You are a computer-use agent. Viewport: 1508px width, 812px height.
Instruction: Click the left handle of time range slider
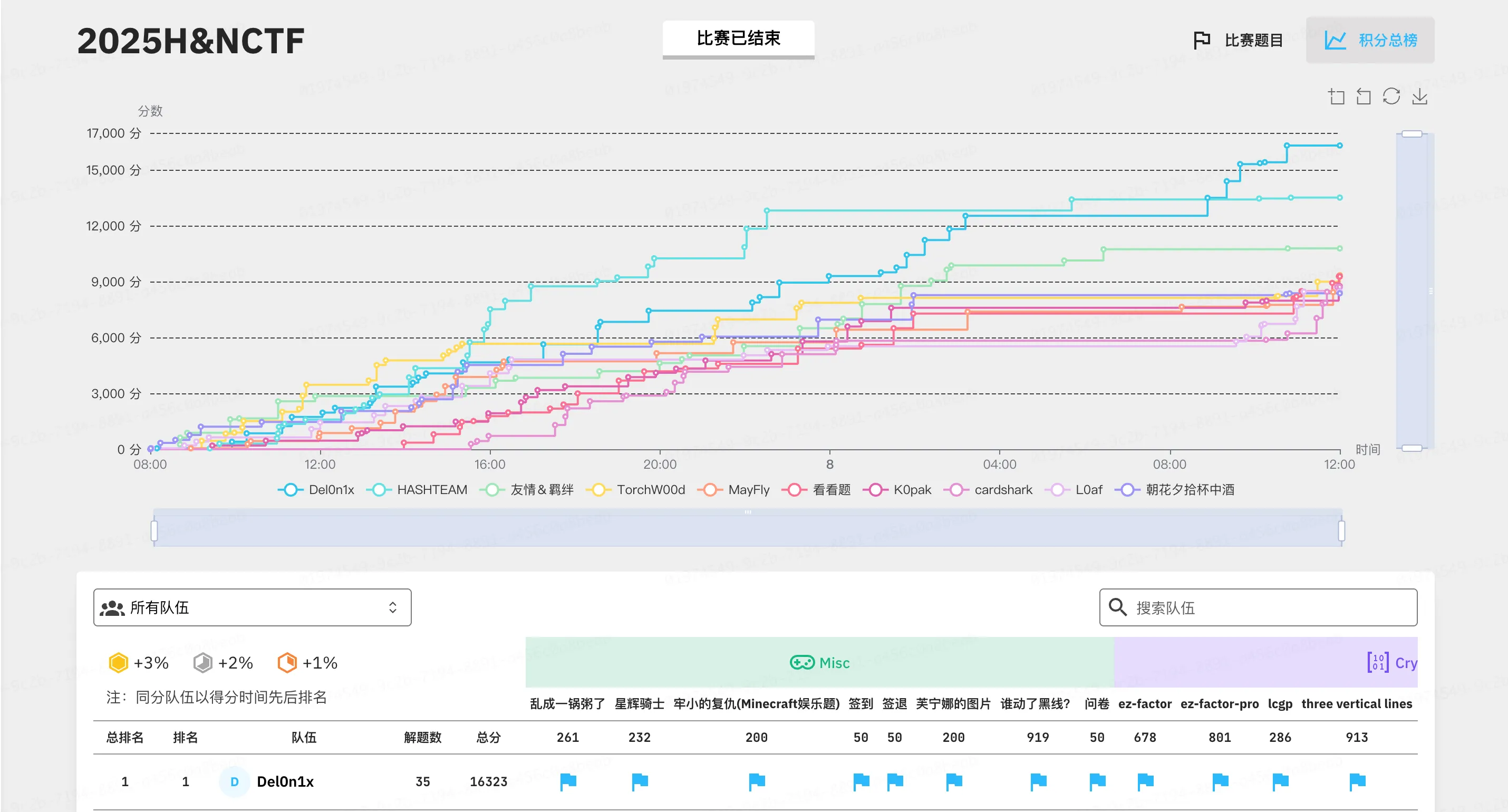pos(154,531)
